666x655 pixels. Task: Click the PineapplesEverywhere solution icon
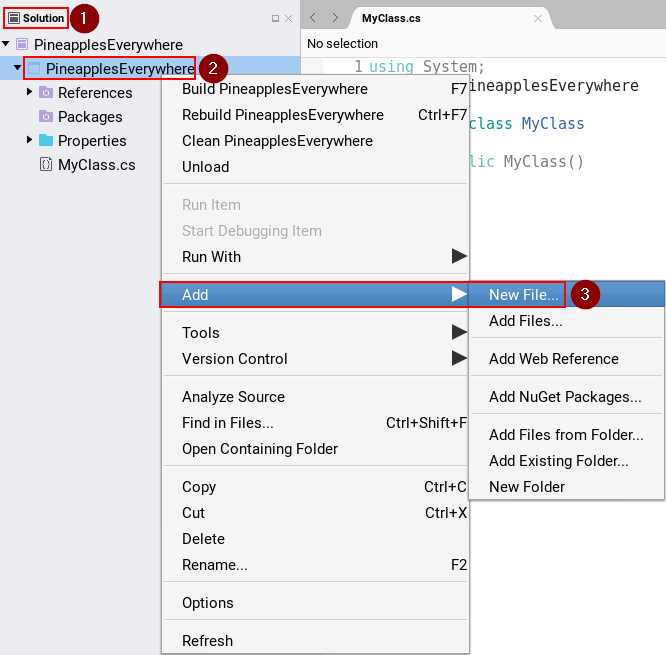pyautogui.click(x=22, y=45)
